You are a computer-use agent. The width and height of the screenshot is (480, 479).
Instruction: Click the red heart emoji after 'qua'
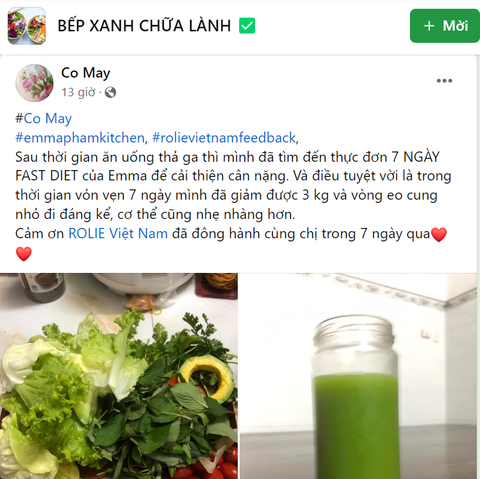click(x=439, y=234)
